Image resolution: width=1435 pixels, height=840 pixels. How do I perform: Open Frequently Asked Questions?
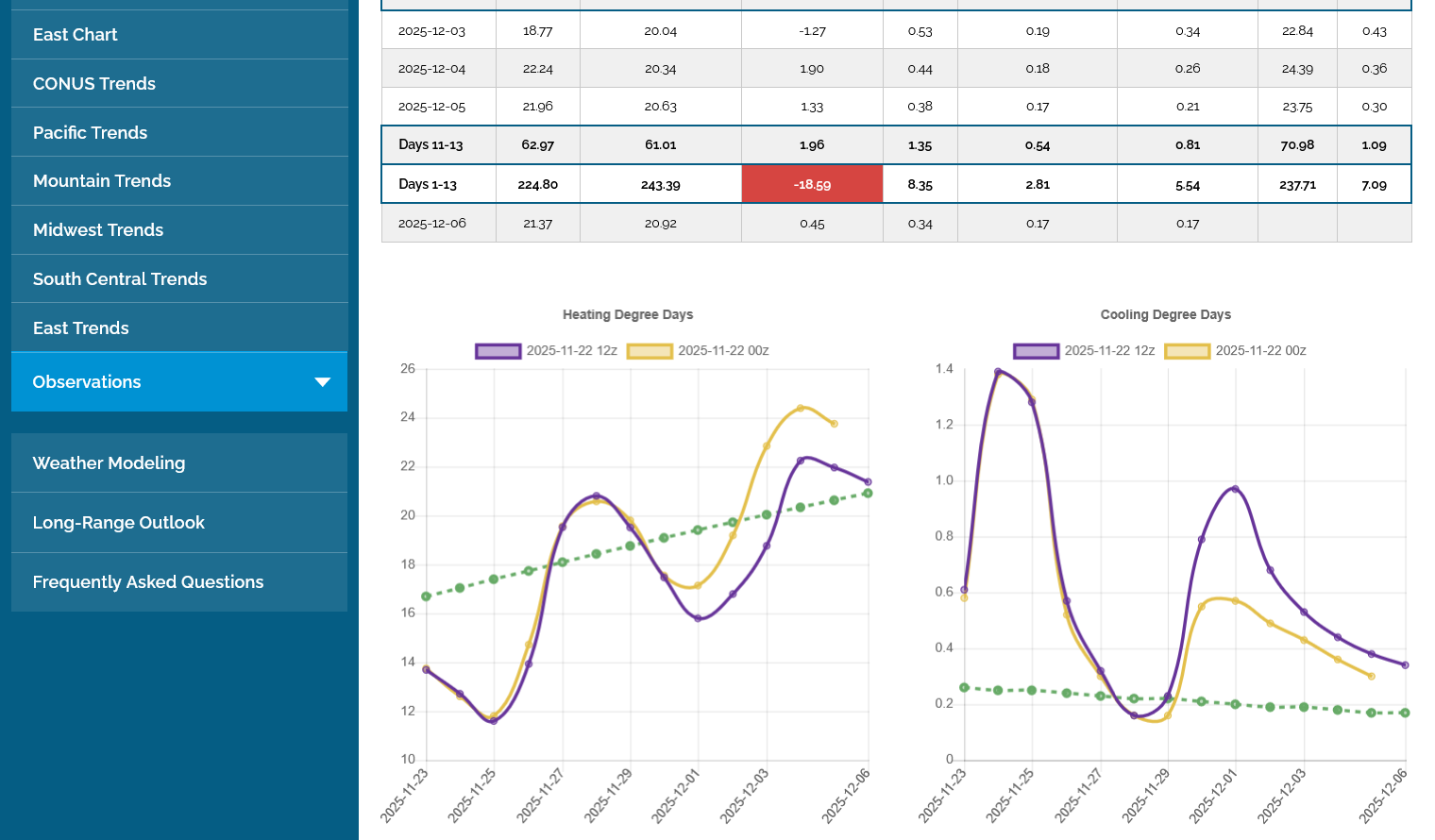pyautogui.click(x=147, y=582)
